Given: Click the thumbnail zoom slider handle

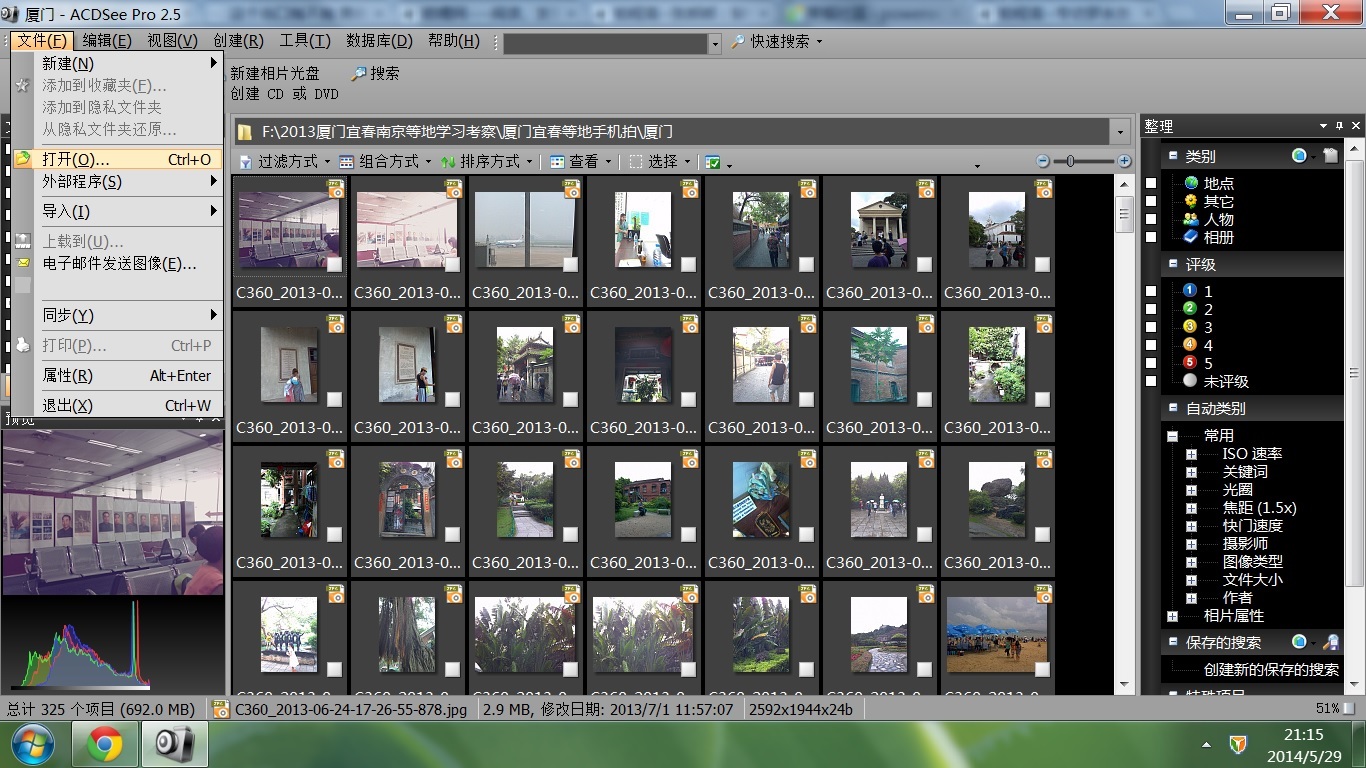Looking at the screenshot, I should click(1070, 161).
